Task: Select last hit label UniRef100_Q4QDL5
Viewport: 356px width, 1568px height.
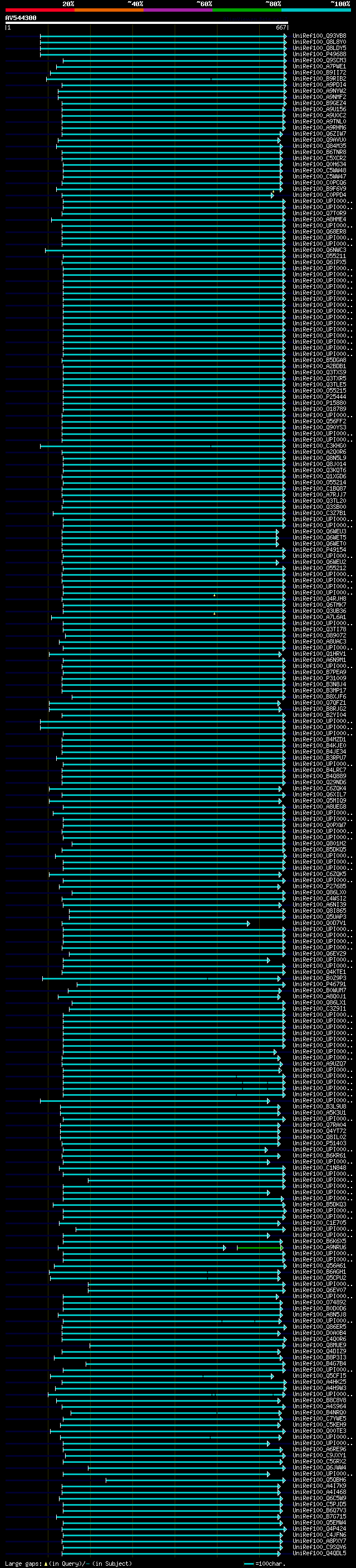Action: coord(319,1553)
